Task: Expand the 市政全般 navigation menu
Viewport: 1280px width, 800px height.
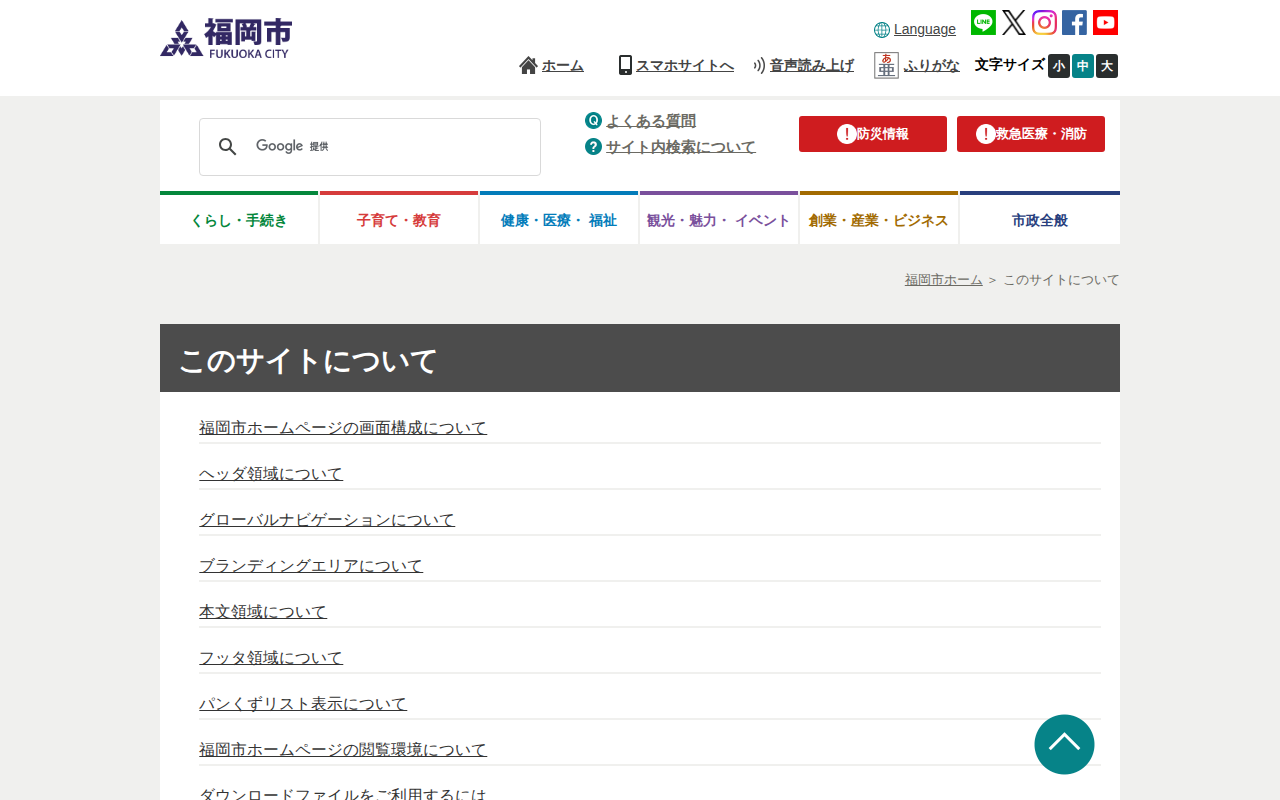Action: pos(1039,220)
